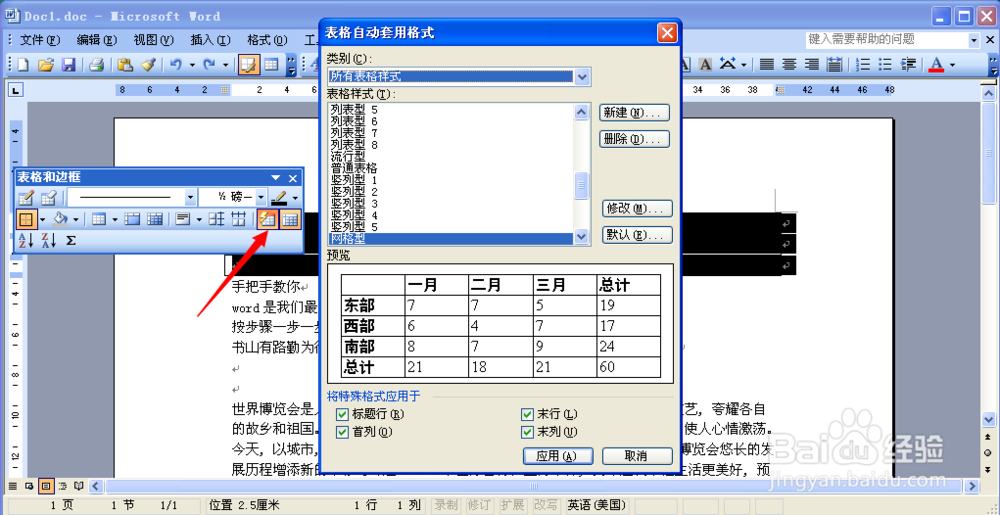Image resolution: width=1000 pixels, height=515 pixels.
Task: Sort ascending with the A-Z icon
Action: click(26, 240)
